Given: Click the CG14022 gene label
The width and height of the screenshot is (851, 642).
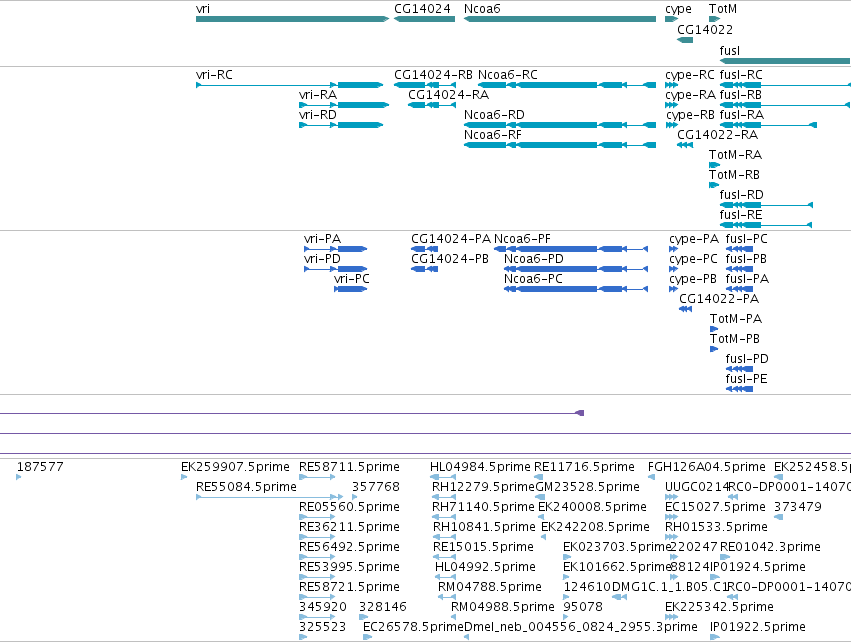Looking at the screenshot, I should point(705,29).
